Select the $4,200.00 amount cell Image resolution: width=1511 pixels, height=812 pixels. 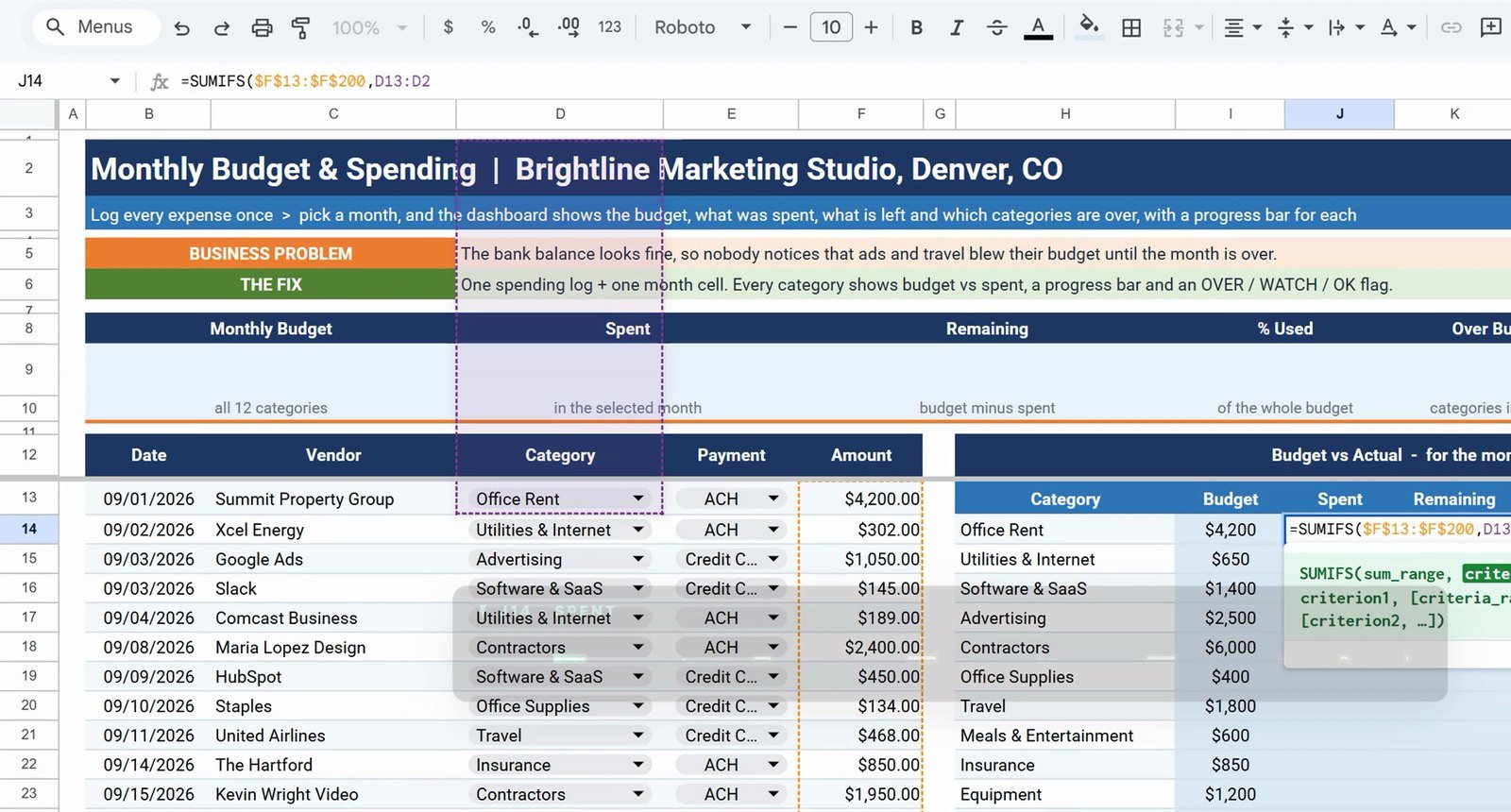click(x=860, y=499)
